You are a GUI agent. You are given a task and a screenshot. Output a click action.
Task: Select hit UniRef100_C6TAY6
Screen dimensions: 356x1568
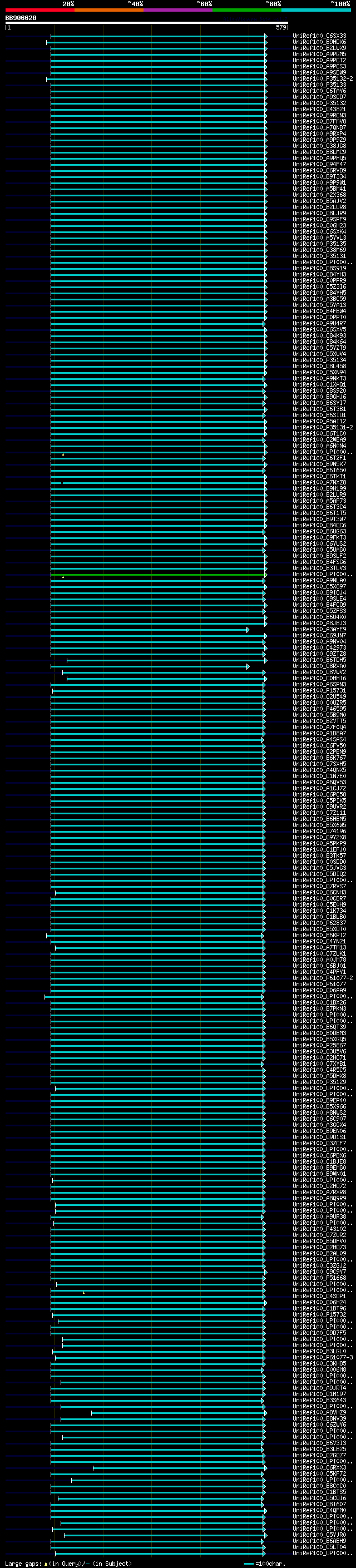319,91
